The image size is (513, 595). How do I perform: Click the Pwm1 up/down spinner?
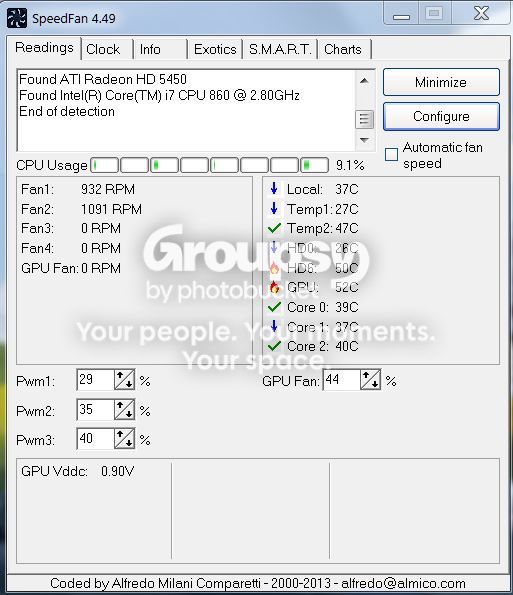pyautogui.click(x=124, y=379)
